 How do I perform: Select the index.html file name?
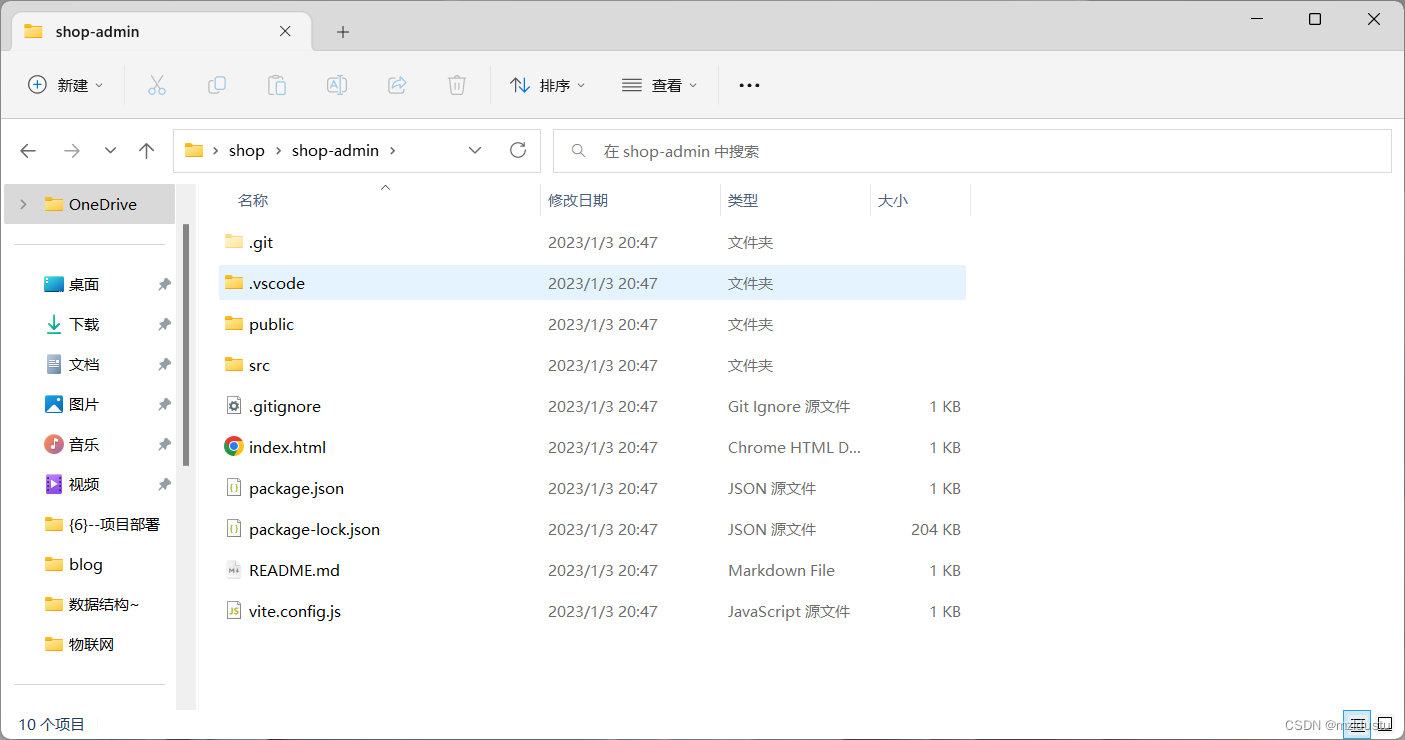(x=287, y=447)
